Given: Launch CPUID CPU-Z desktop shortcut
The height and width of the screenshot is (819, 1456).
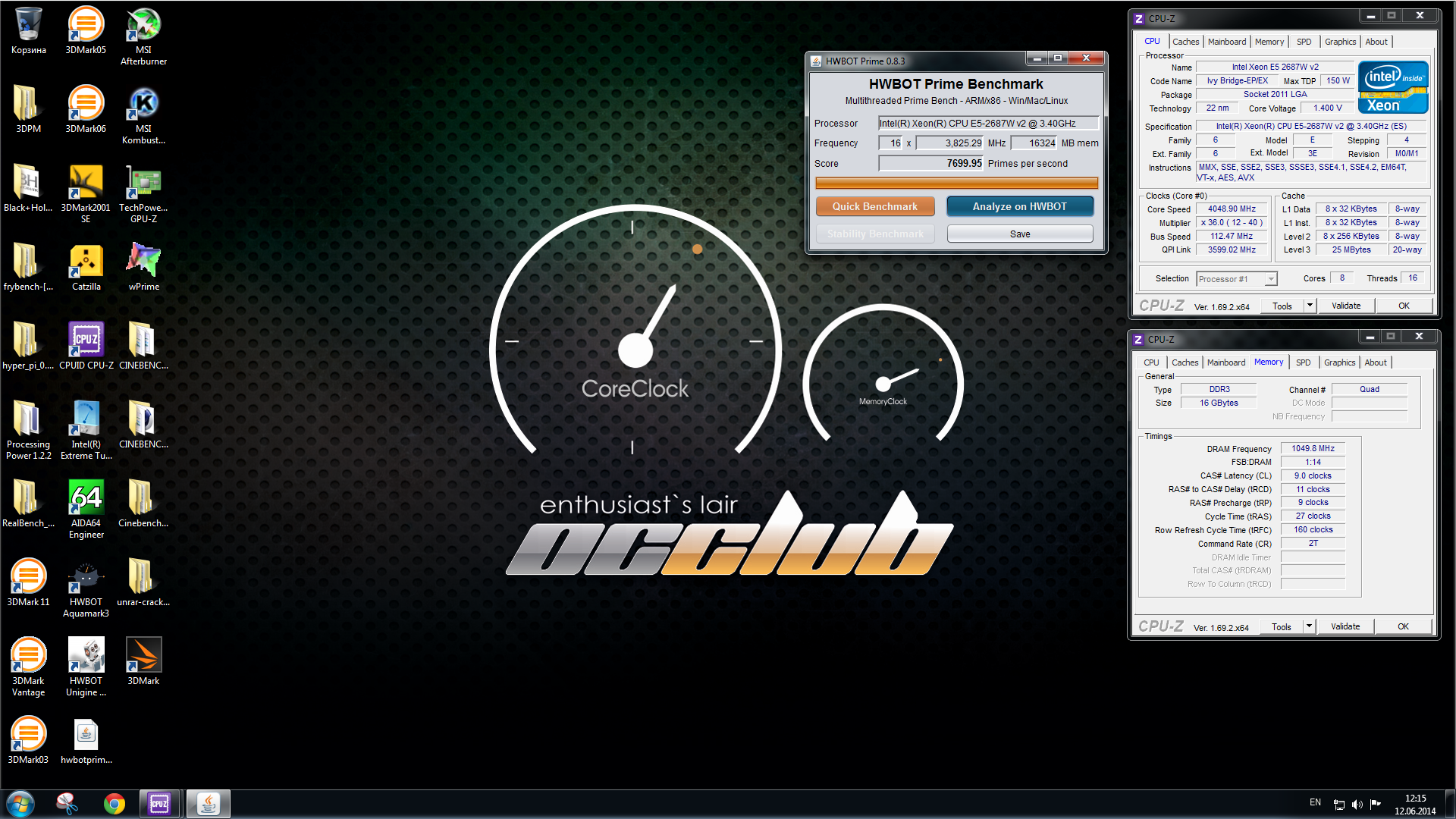Looking at the screenshot, I should pyautogui.click(x=86, y=347).
